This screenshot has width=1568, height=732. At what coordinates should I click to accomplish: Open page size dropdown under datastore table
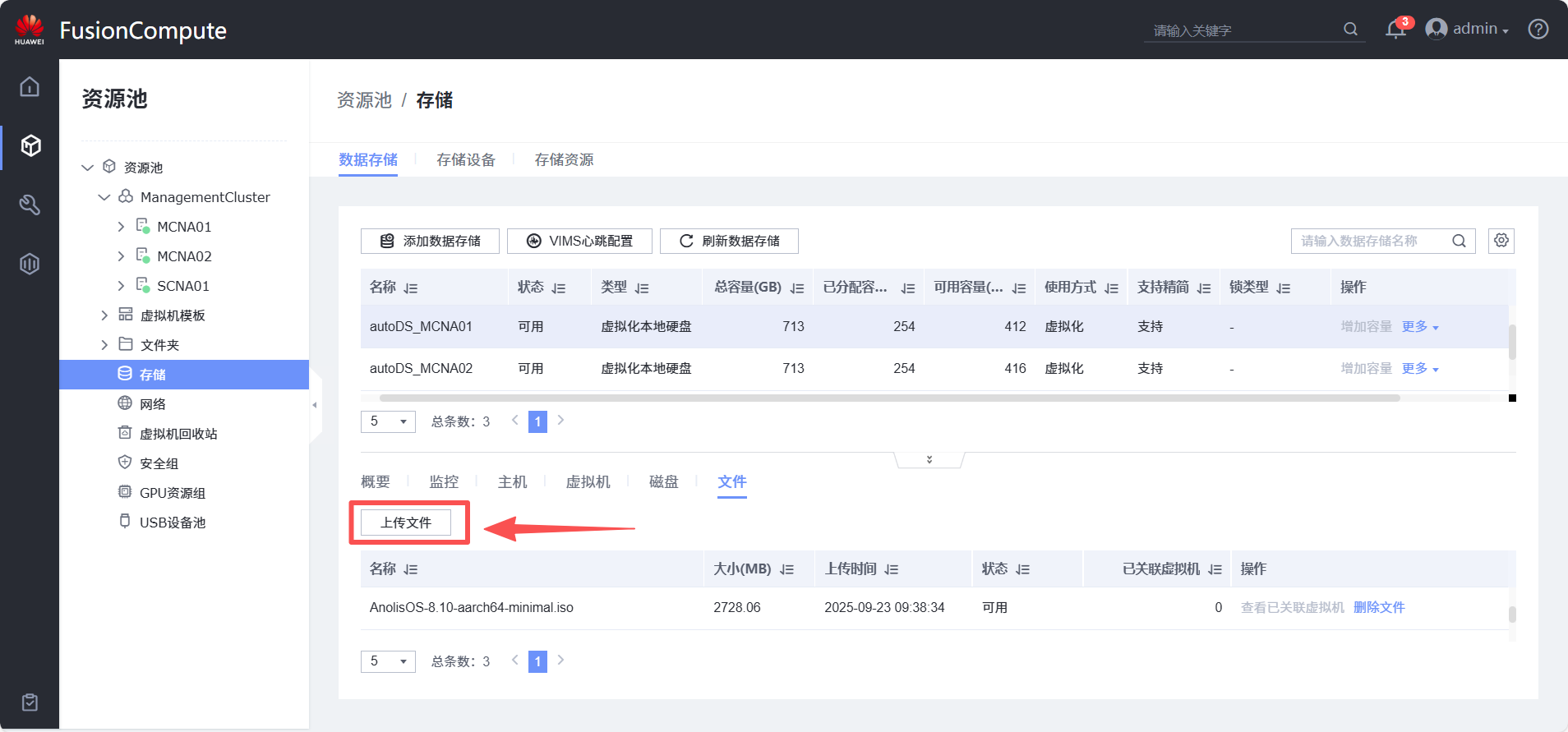tap(388, 421)
